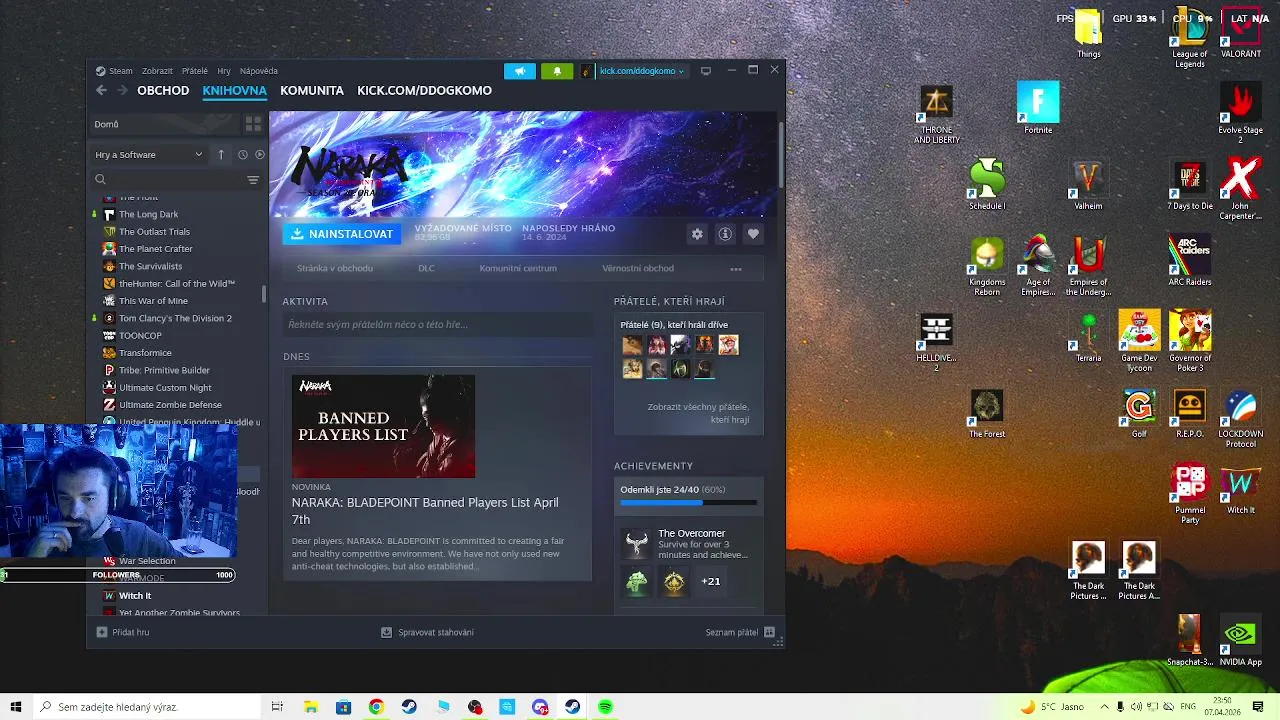Click the activity comment input field
1280x720 pixels.
(437, 324)
